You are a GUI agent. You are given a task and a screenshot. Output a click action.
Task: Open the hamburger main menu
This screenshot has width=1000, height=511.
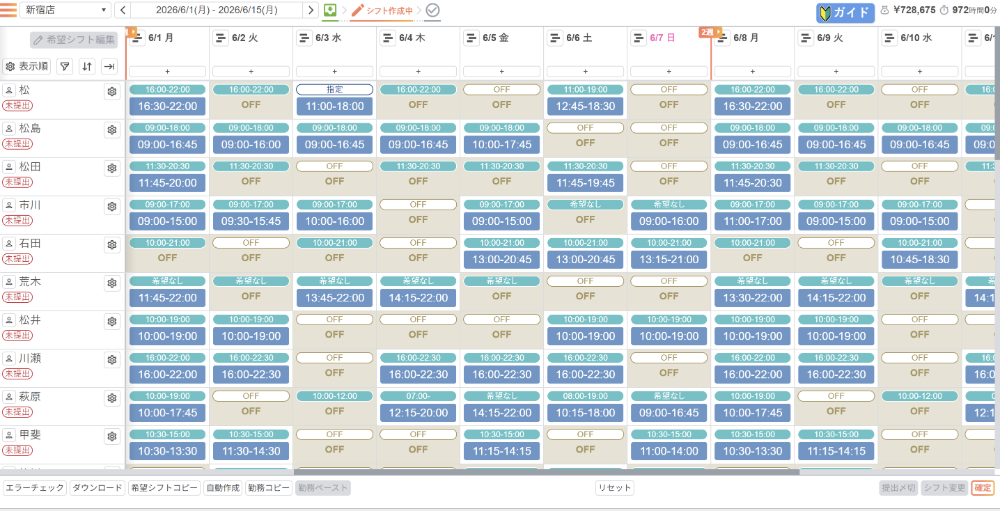(x=8, y=10)
